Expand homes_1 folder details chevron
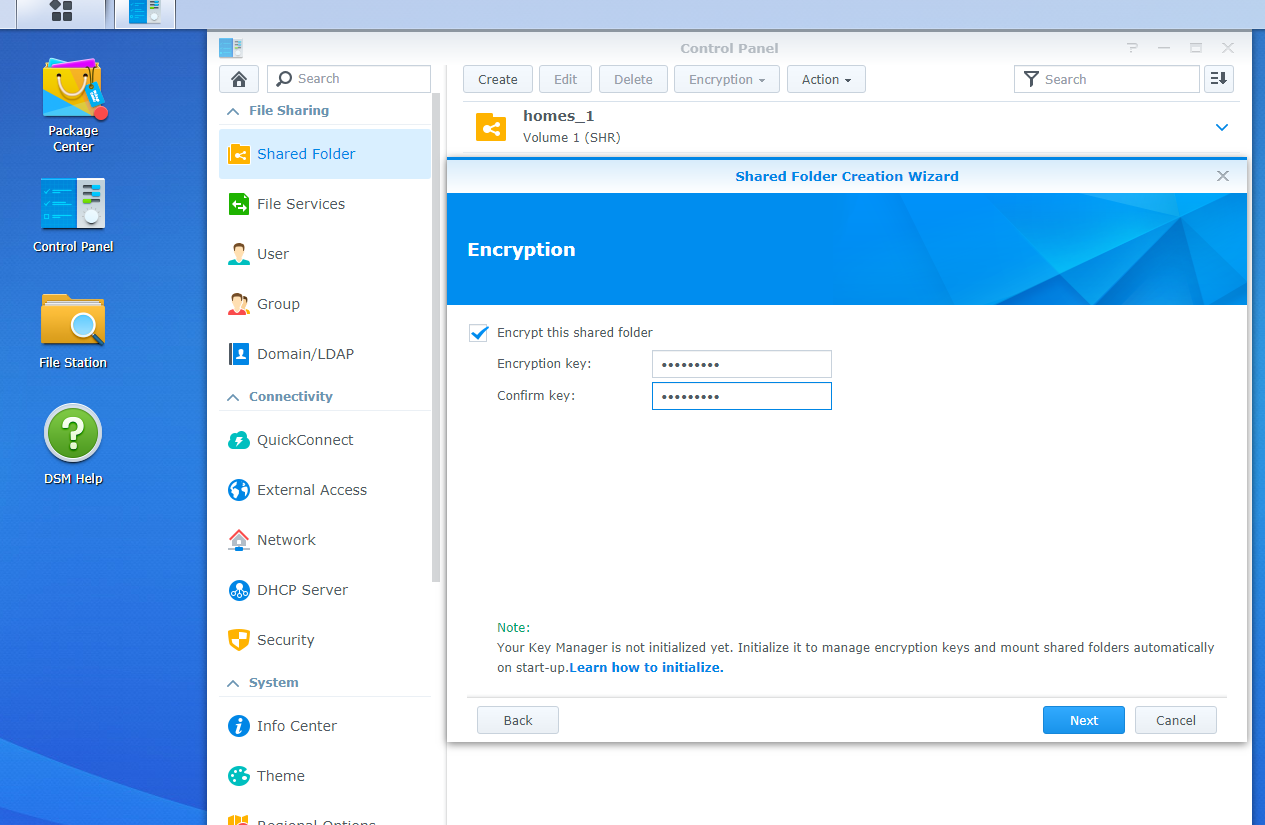This screenshot has height=825, width=1265. [1221, 127]
